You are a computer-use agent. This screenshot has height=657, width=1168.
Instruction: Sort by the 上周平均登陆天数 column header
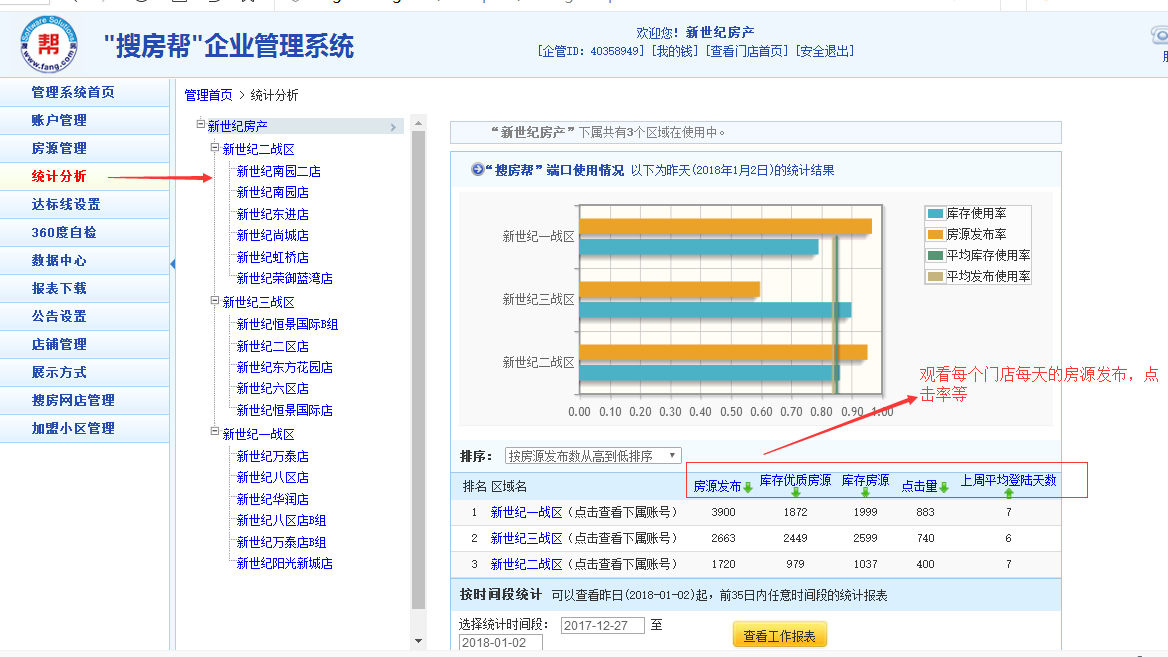point(1009,480)
